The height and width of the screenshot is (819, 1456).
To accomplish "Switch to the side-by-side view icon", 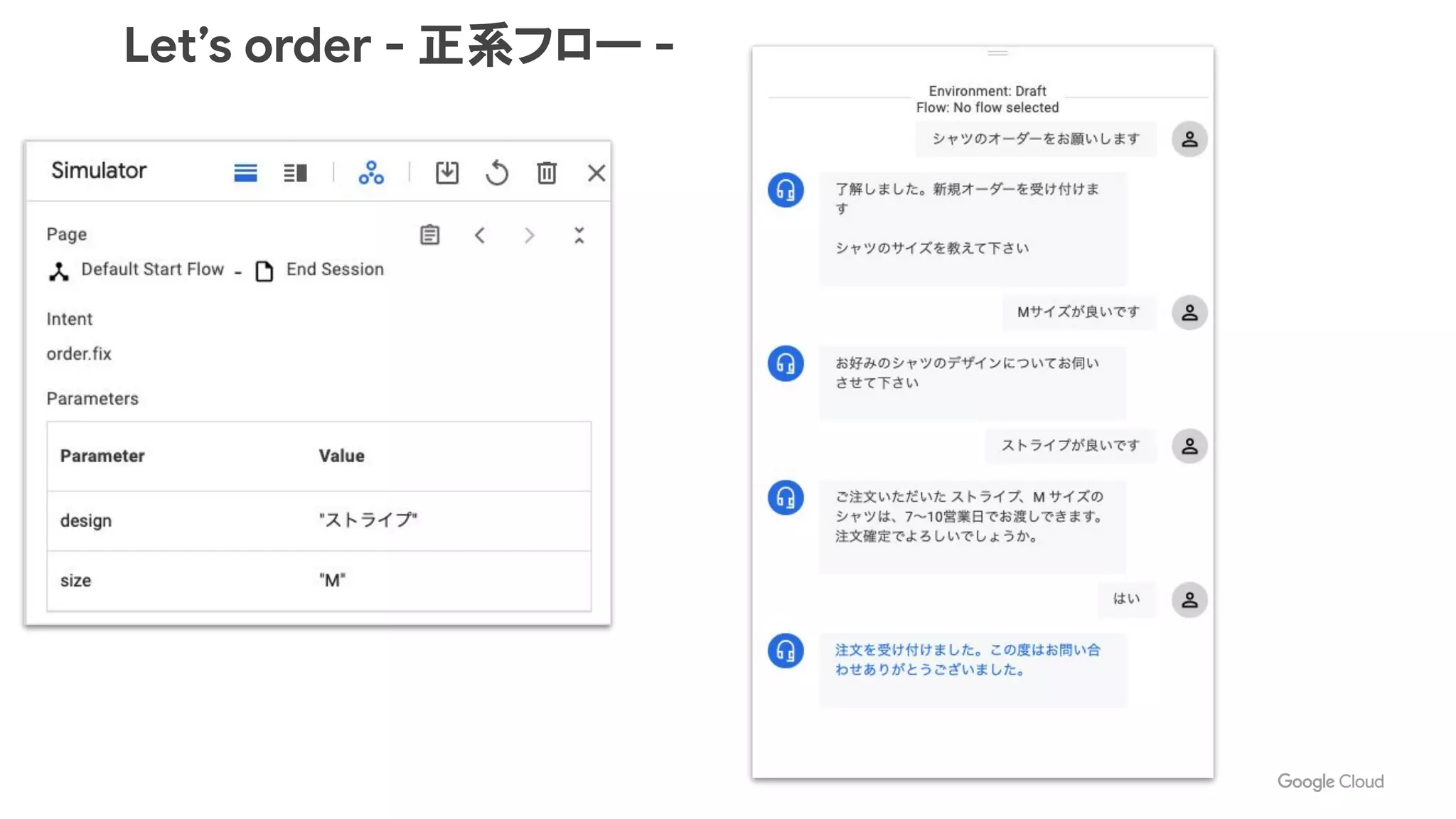I will [295, 173].
